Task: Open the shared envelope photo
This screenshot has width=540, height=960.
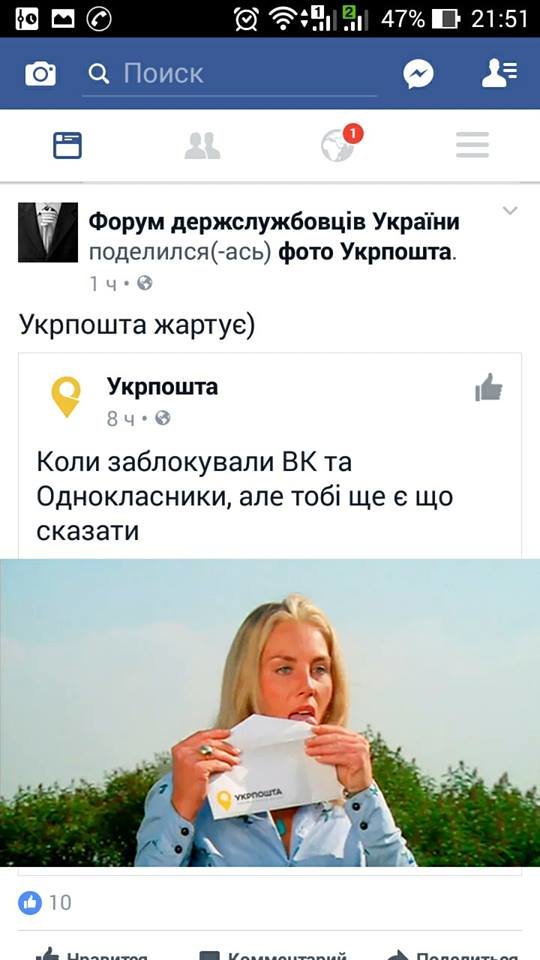Action: [270, 713]
